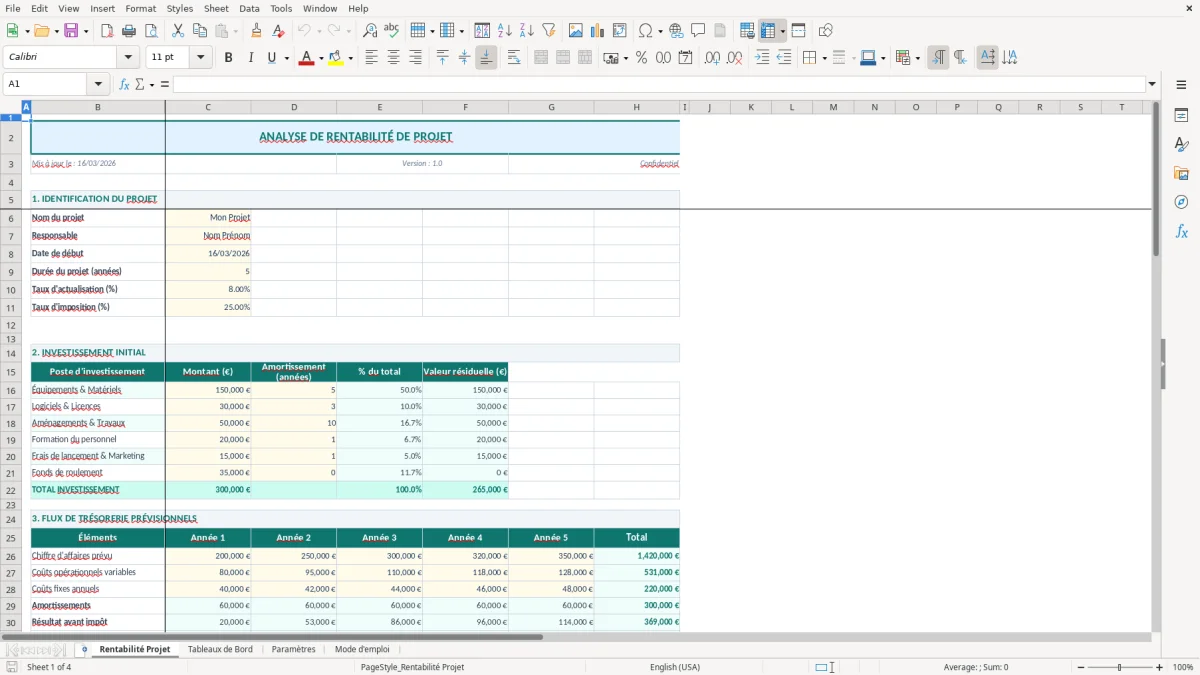This screenshot has width=1200, height=675.
Task: Sort descending Z to A
Action: [x=527, y=31]
